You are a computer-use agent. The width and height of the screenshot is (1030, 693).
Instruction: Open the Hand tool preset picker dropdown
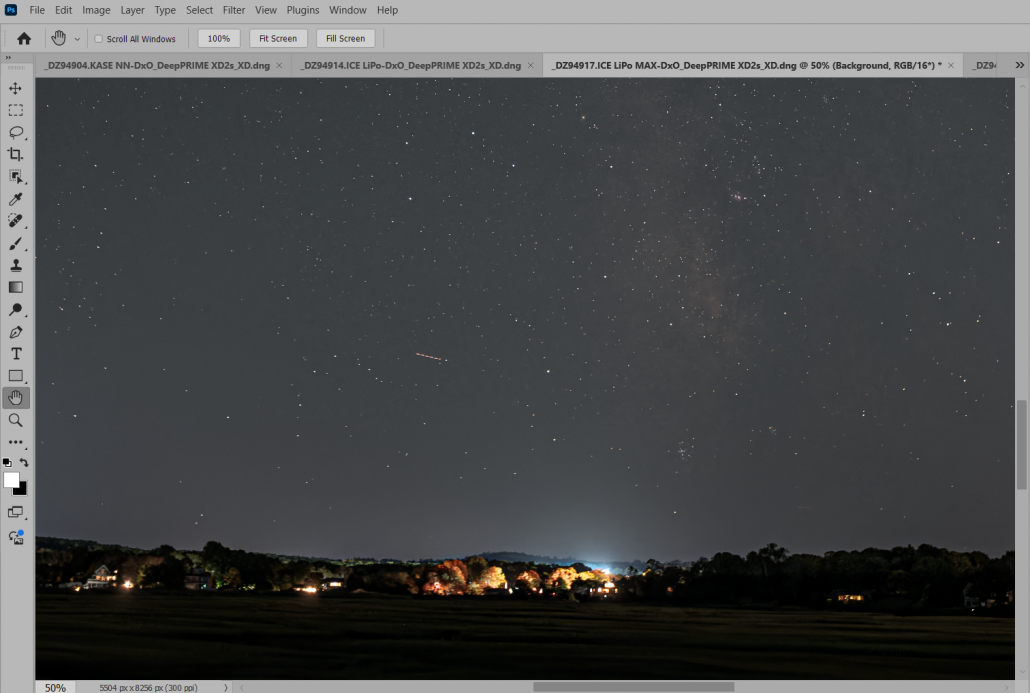click(x=77, y=39)
